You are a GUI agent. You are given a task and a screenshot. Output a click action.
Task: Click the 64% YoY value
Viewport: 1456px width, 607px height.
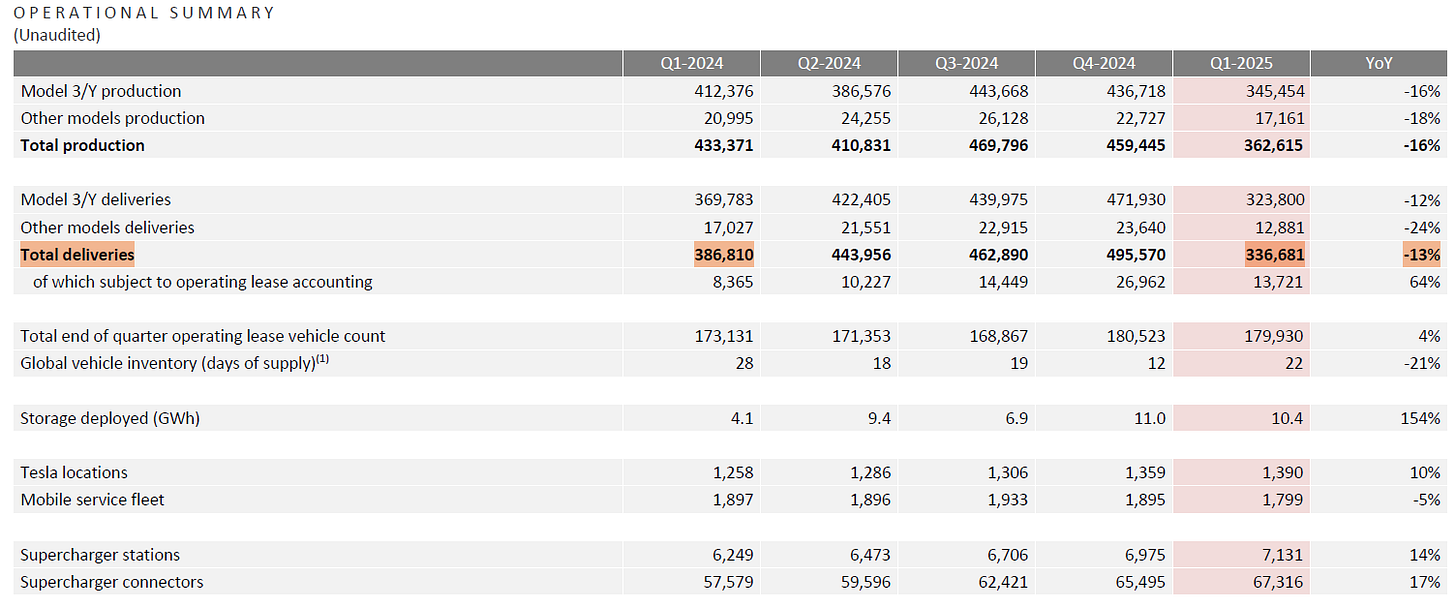click(1425, 282)
